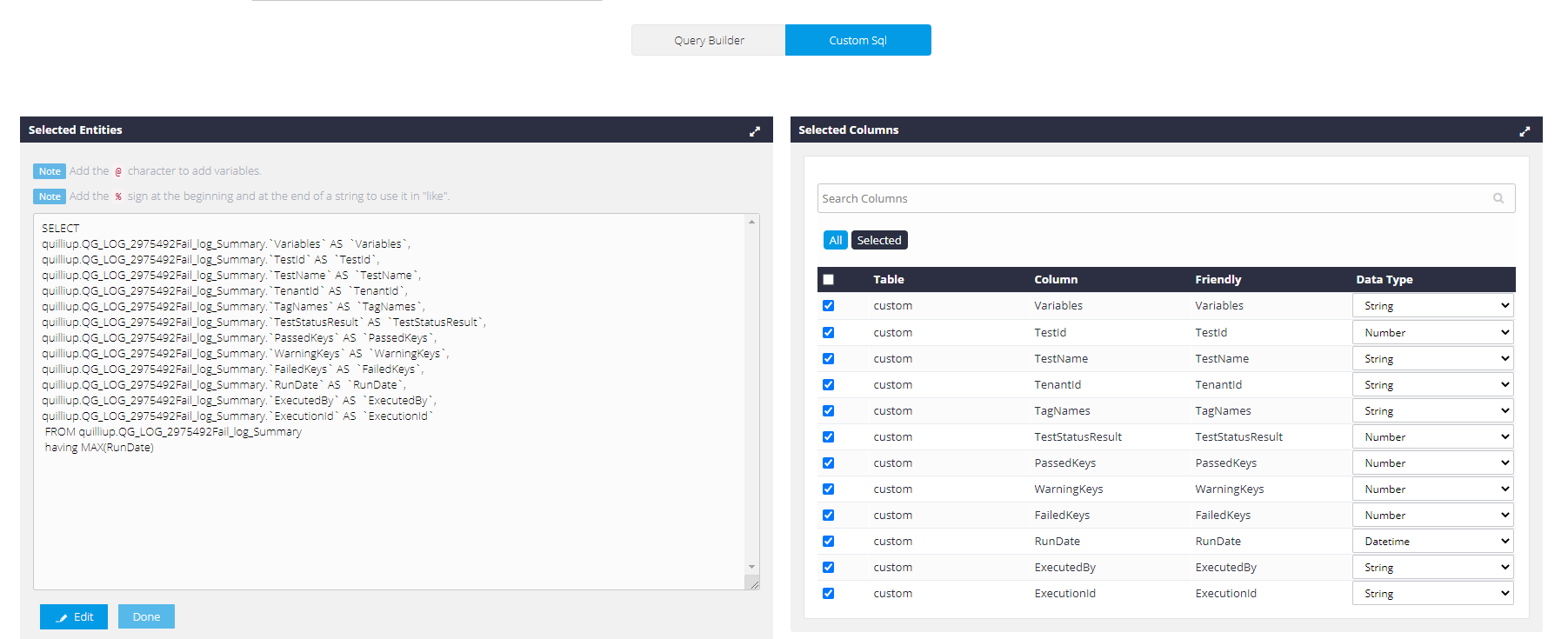This screenshot has height=639, width=1568.
Task: Open data type dropdown for TestStatusResult
Action: [x=1432, y=436]
